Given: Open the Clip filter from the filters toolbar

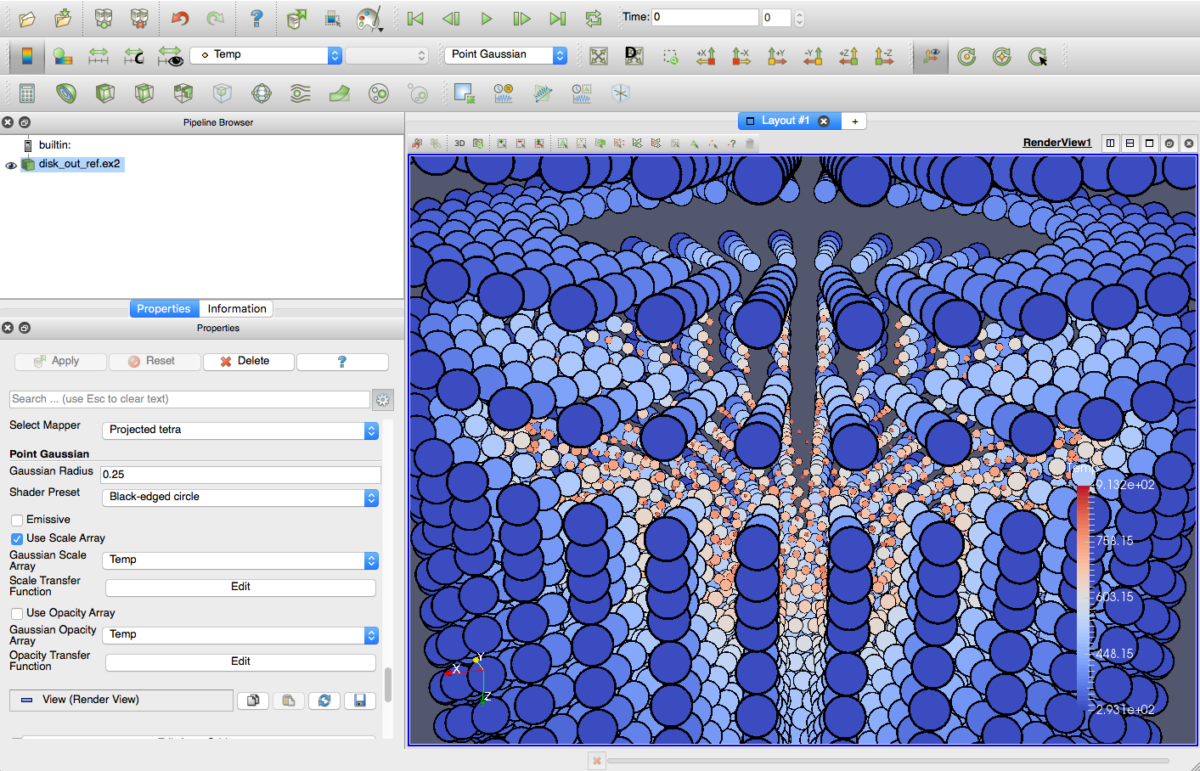Looking at the screenshot, I should pyautogui.click(x=104, y=93).
